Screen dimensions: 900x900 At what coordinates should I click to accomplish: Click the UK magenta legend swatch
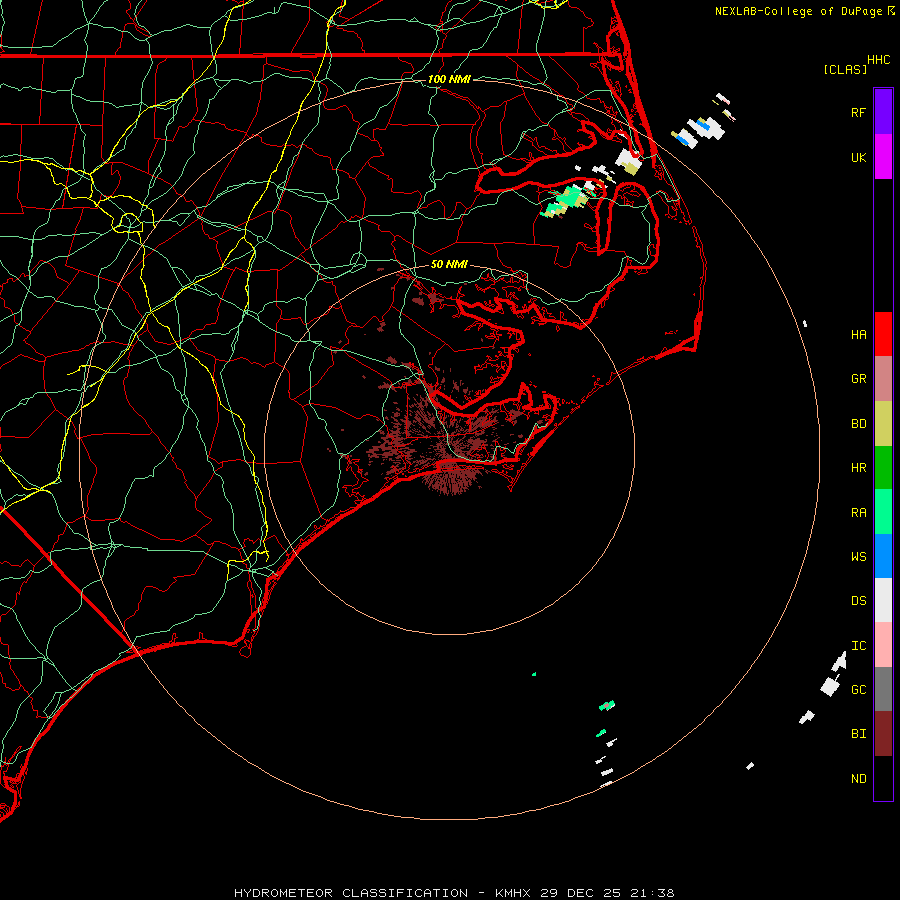coord(883,157)
